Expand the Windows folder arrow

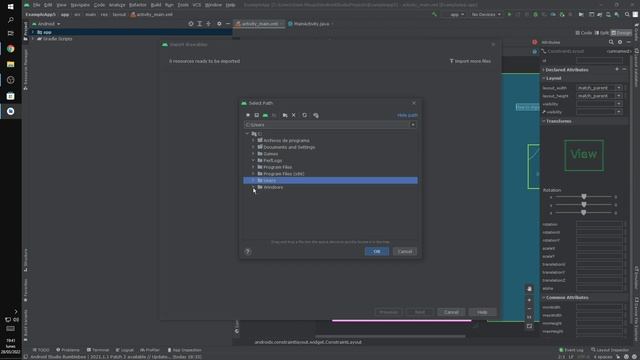[253, 187]
